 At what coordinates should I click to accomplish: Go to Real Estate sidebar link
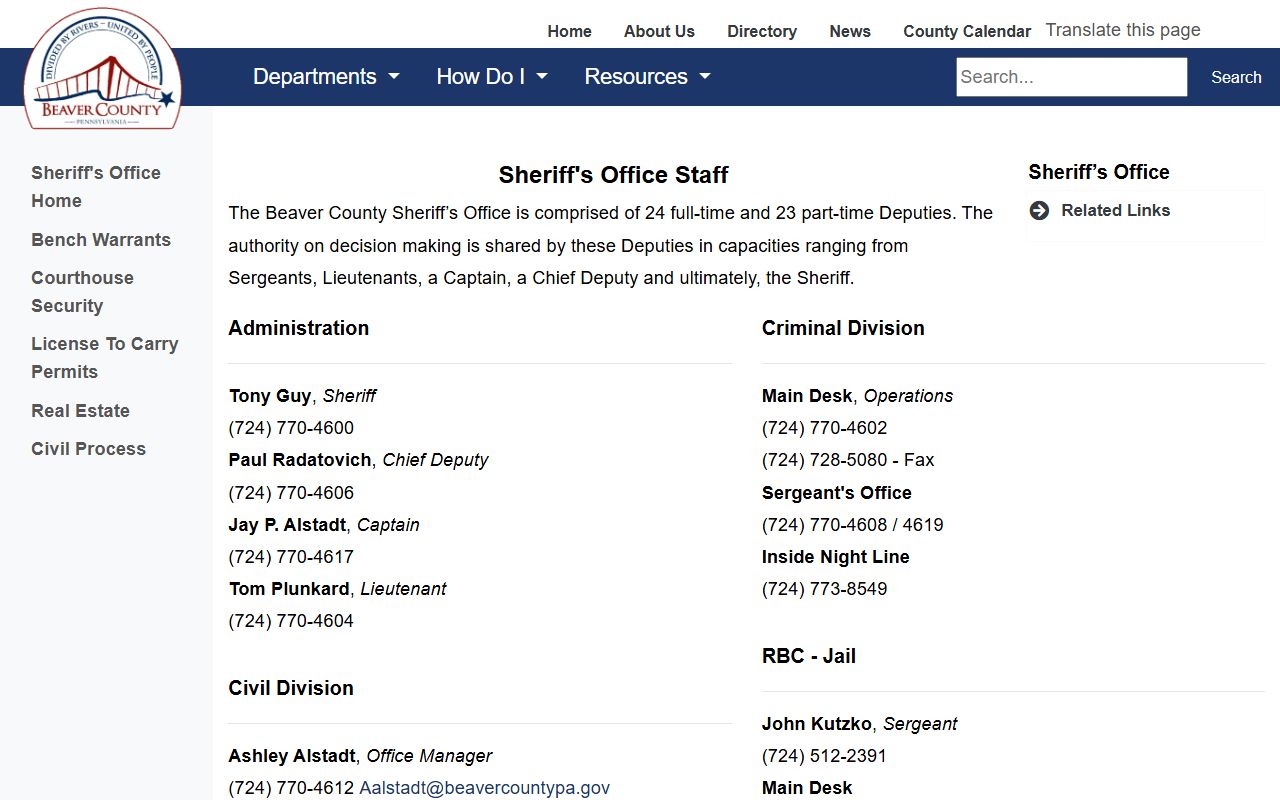80,411
